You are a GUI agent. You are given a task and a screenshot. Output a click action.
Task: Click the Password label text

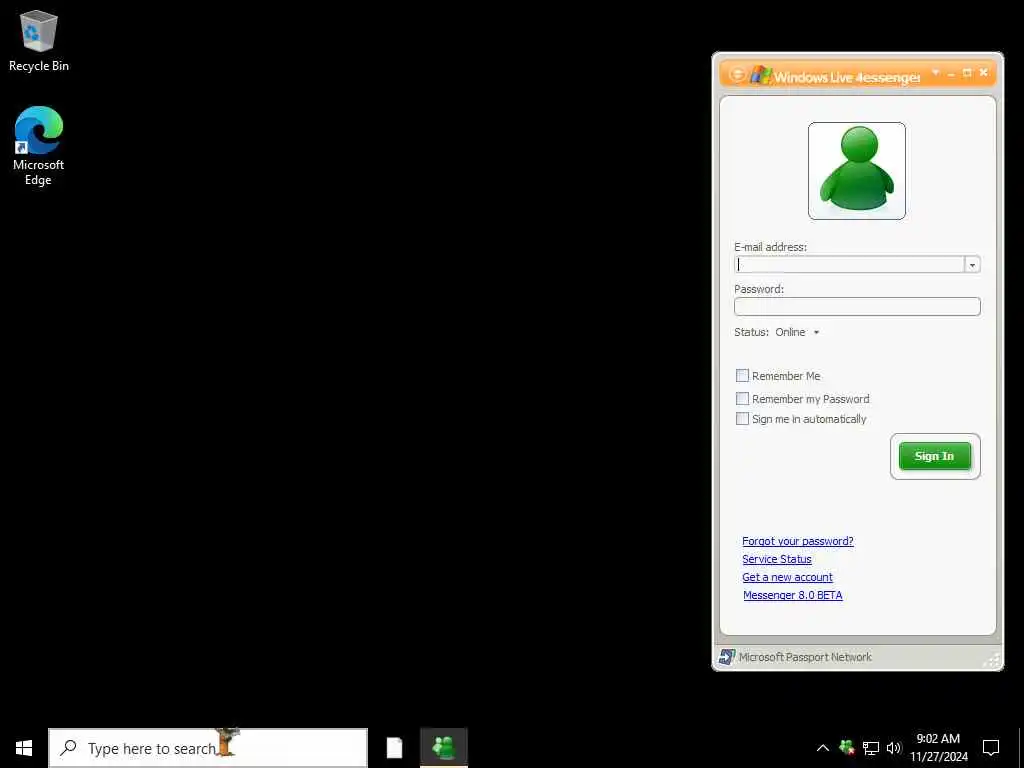758,289
